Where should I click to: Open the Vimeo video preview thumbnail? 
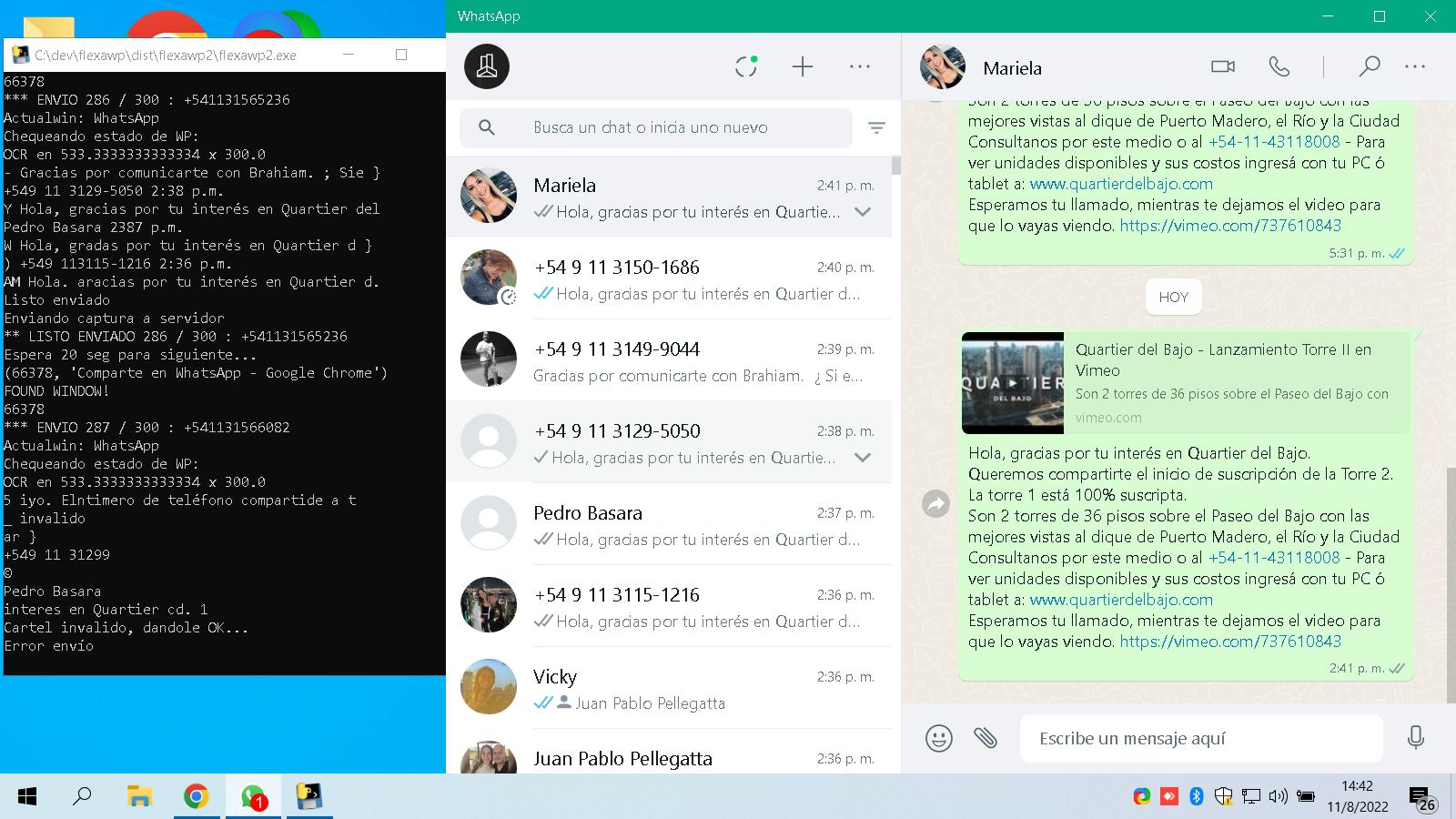[1013, 383]
